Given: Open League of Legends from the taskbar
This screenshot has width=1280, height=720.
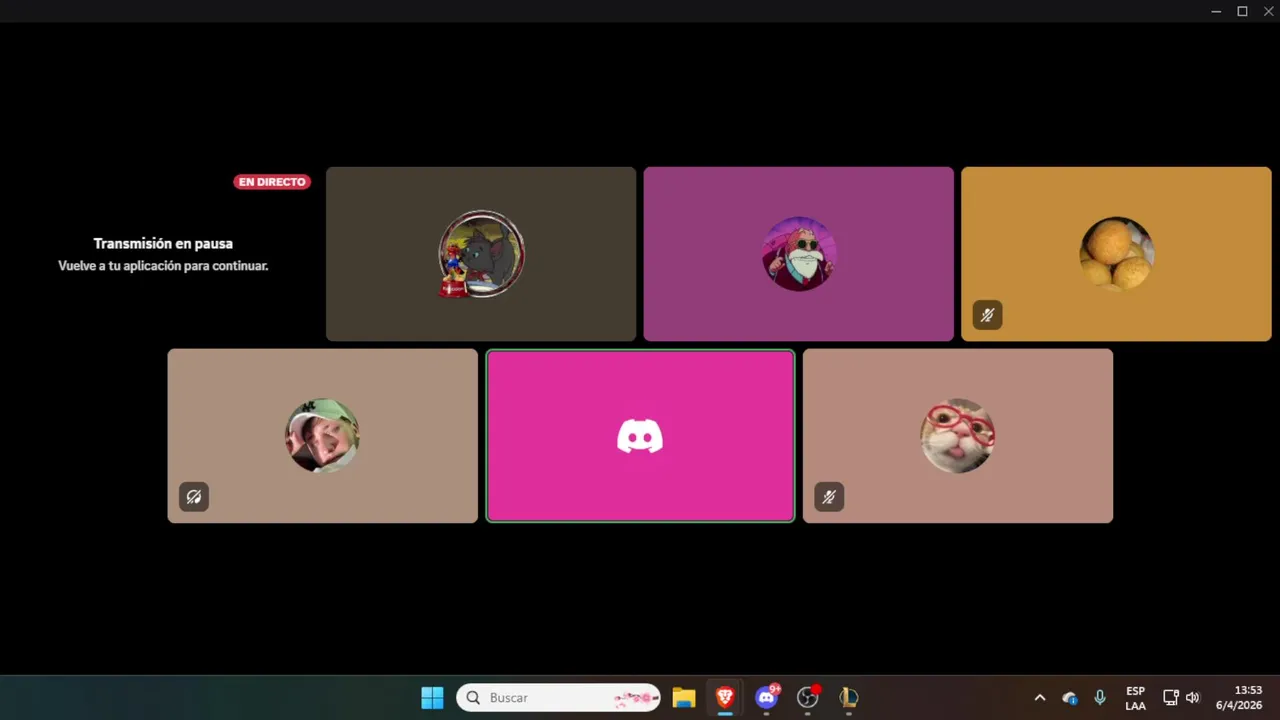Looking at the screenshot, I should (849, 697).
